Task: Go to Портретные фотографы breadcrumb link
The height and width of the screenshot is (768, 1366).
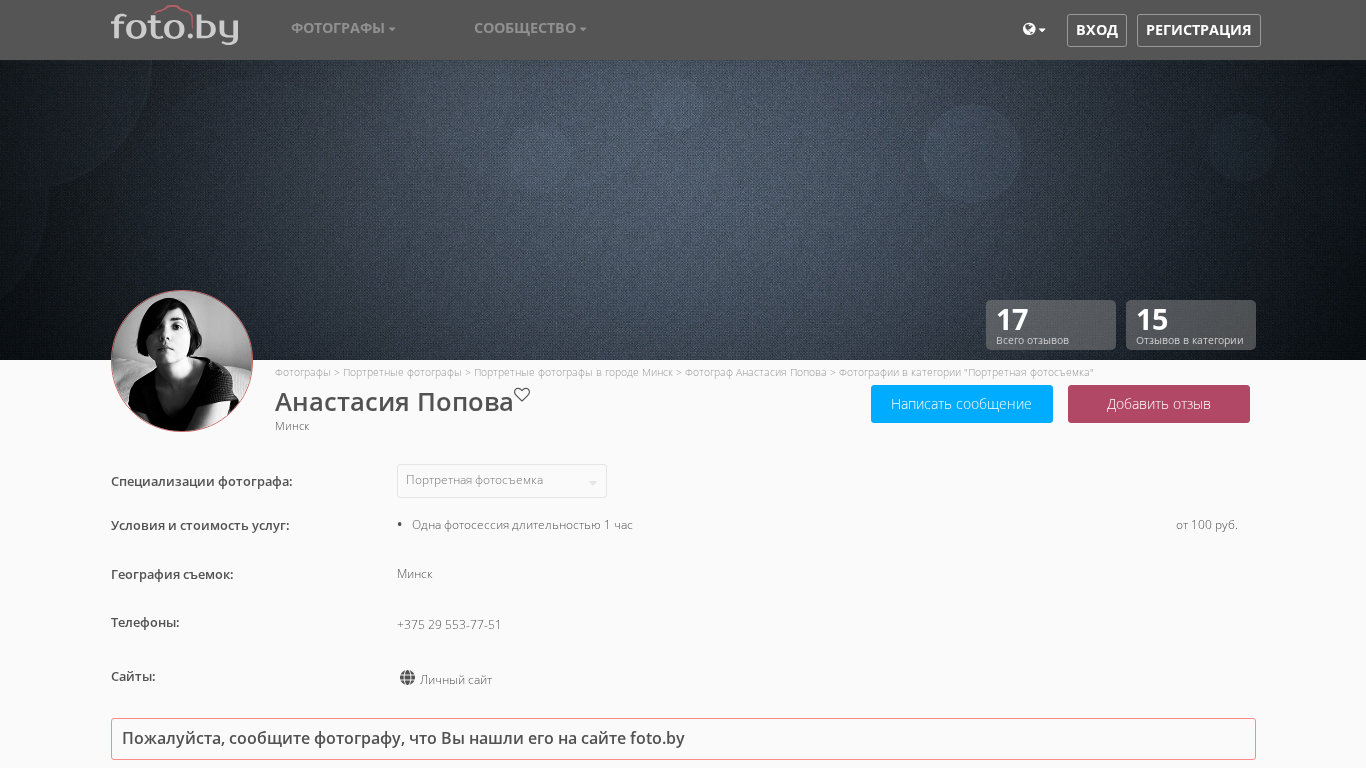Action: click(402, 372)
